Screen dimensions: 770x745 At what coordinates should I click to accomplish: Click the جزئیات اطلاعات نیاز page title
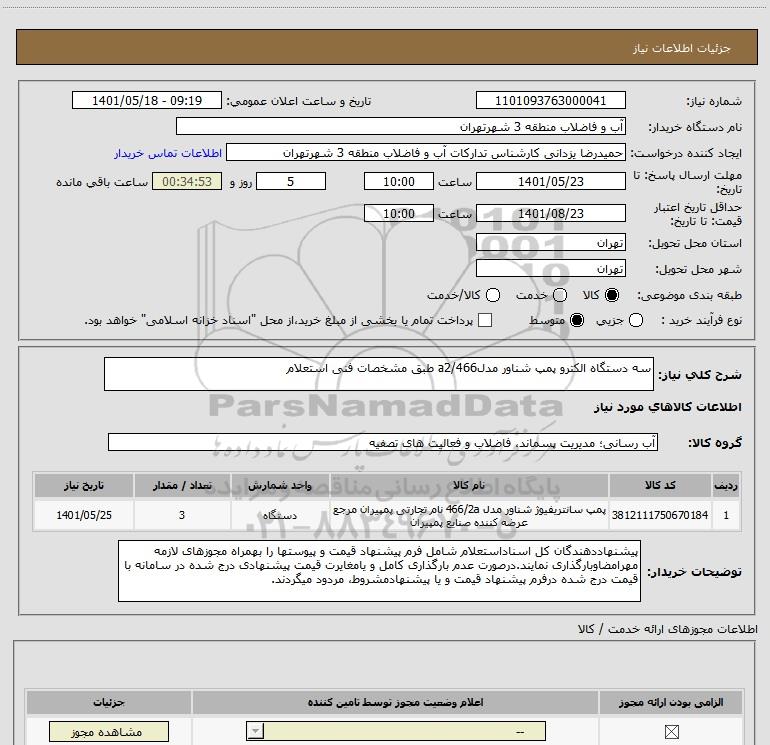click(x=682, y=48)
